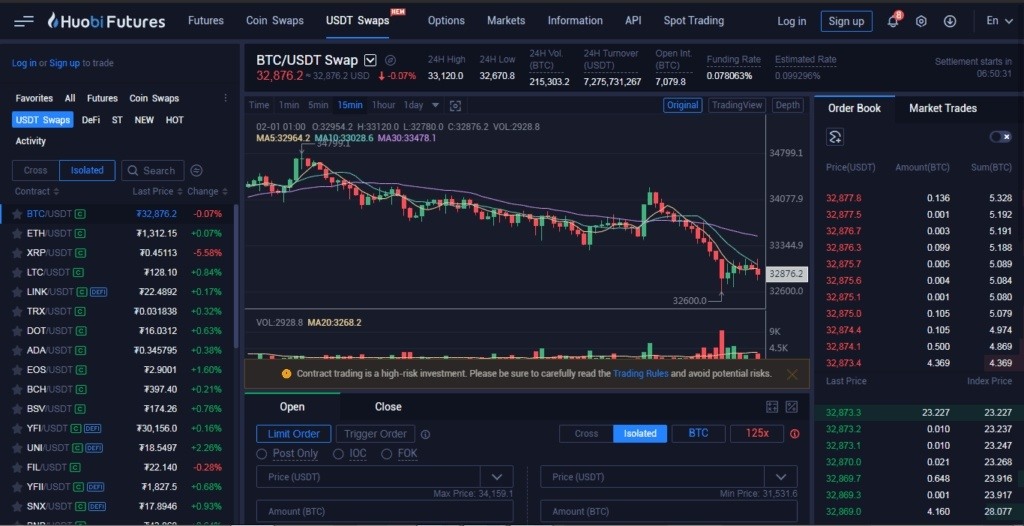This screenshot has width=1024, height=526.
Task: Select the DeFi contract category tab
Action: 91,120
